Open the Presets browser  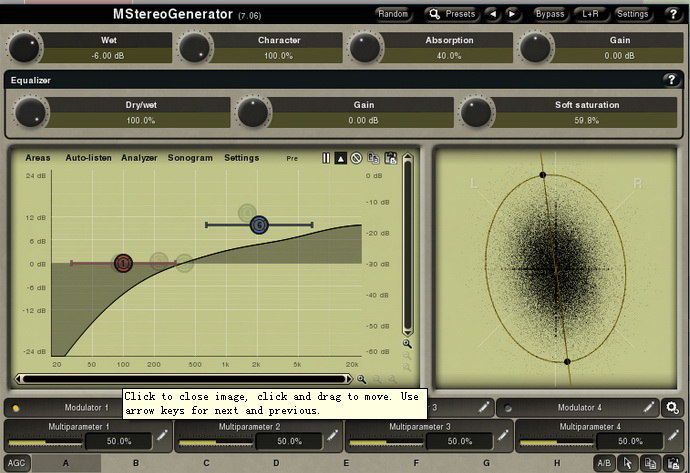coord(452,14)
